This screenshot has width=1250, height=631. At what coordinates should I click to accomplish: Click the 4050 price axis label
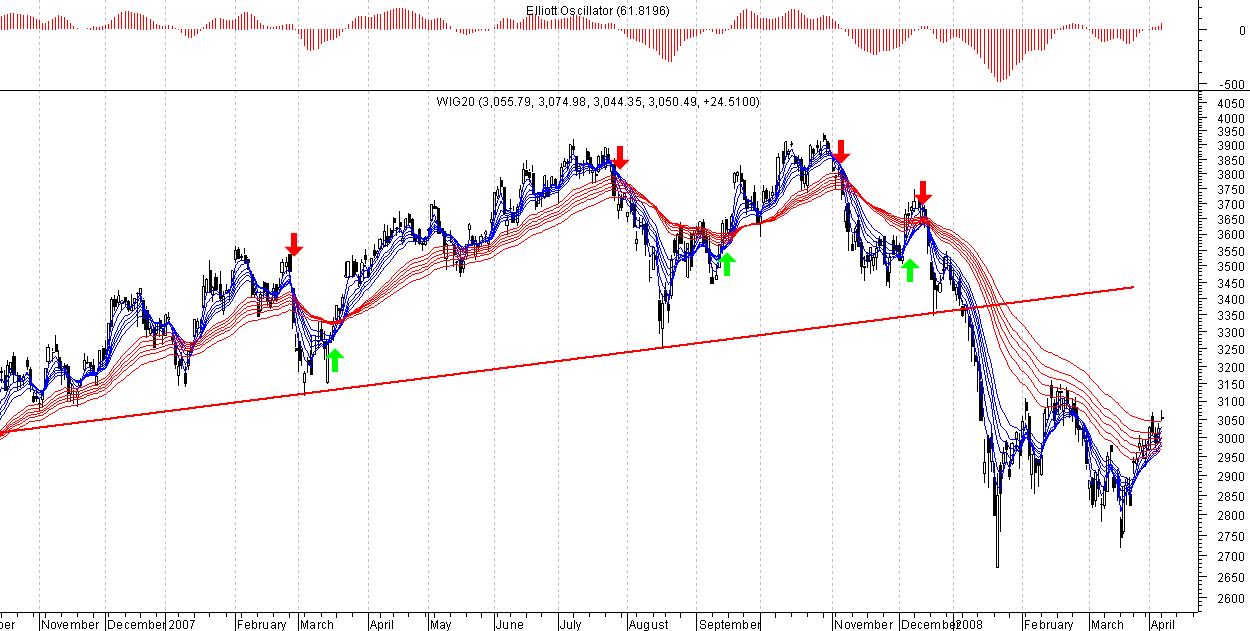[1231, 103]
